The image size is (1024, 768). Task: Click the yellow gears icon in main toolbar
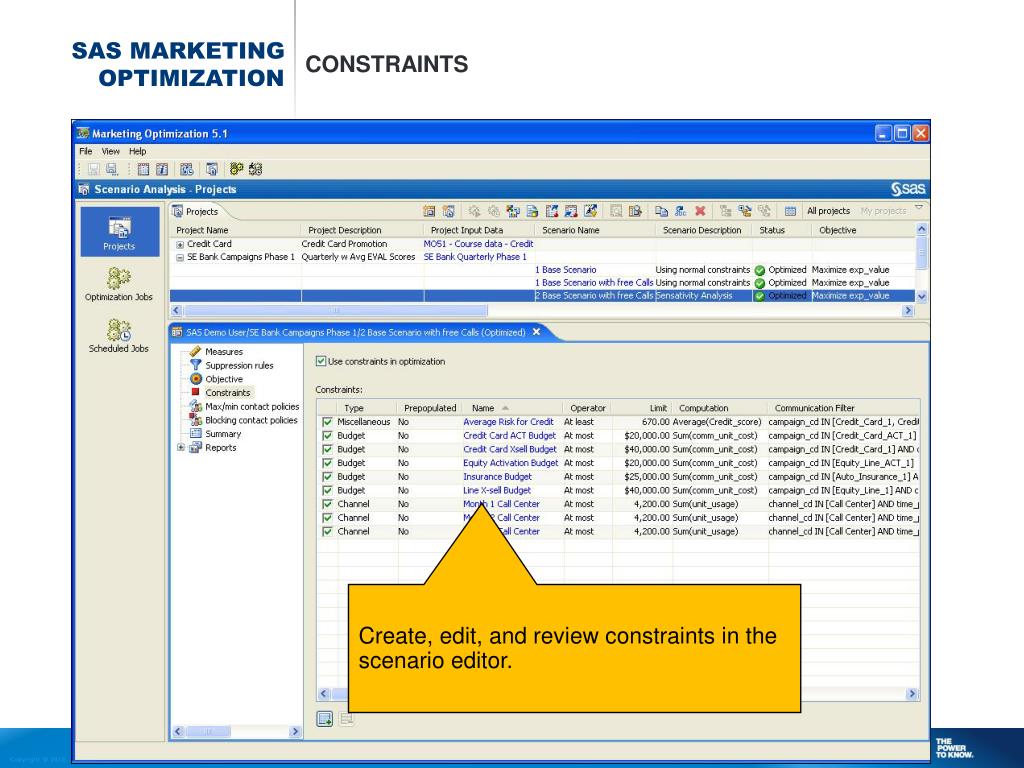[x=236, y=170]
